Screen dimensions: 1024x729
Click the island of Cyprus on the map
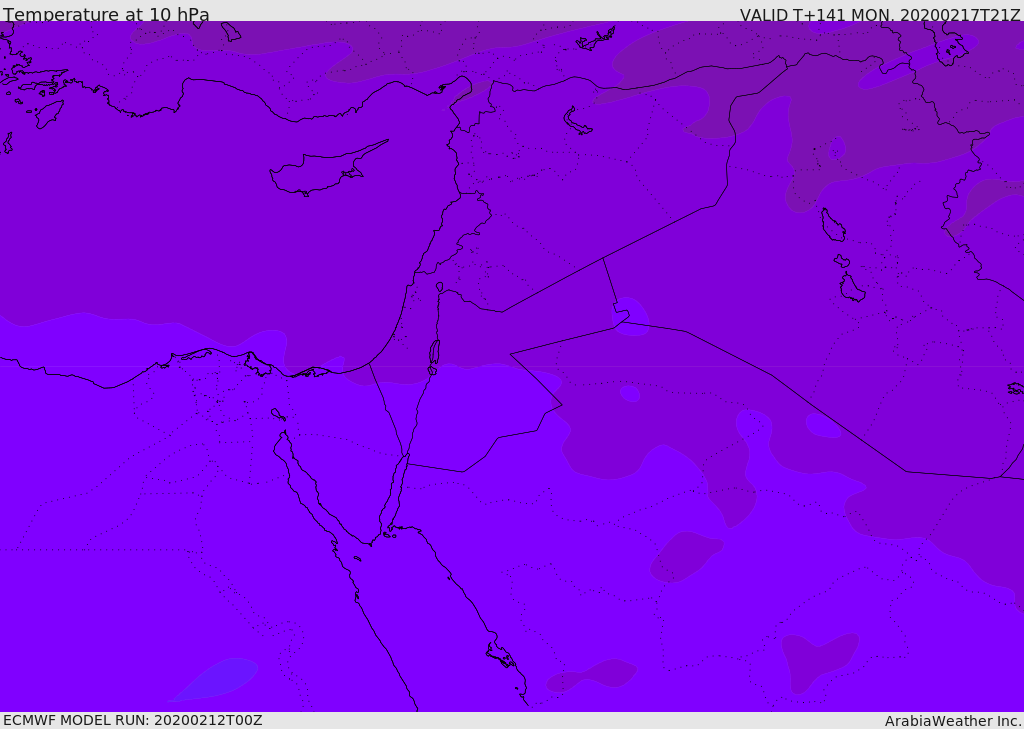(328, 169)
